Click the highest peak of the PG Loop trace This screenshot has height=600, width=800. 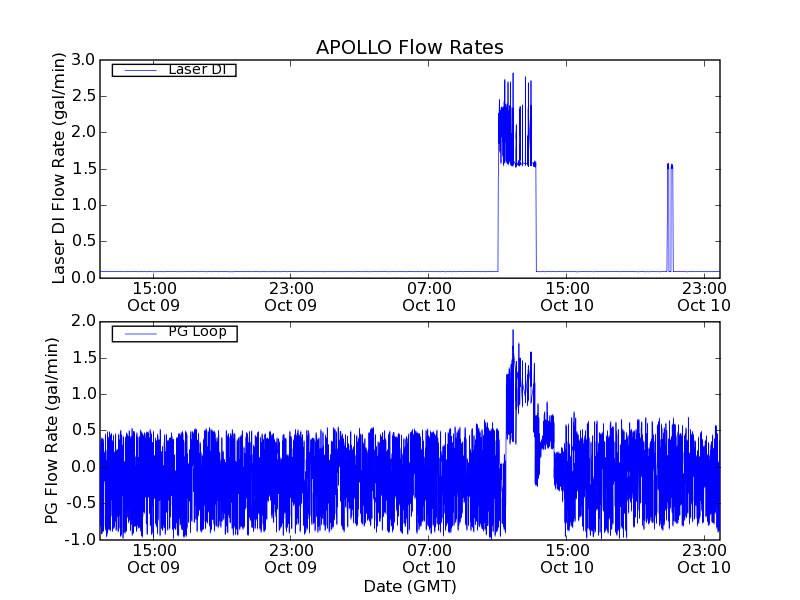(513, 331)
